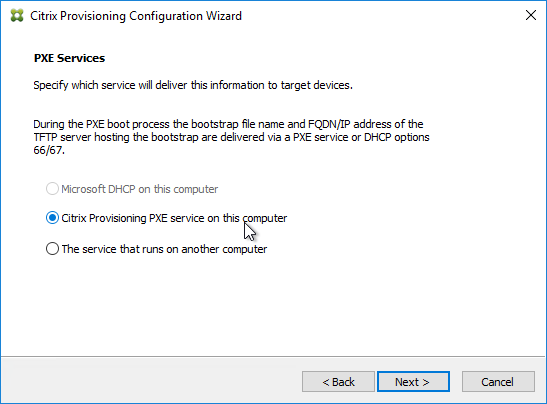Return to the previous page with Back
The height and width of the screenshot is (404, 547).
coord(338,382)
